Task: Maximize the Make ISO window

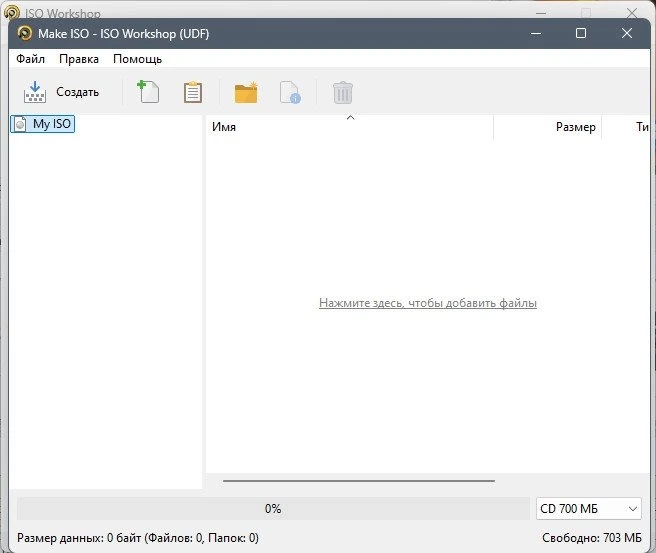Action: pos(581,33)
